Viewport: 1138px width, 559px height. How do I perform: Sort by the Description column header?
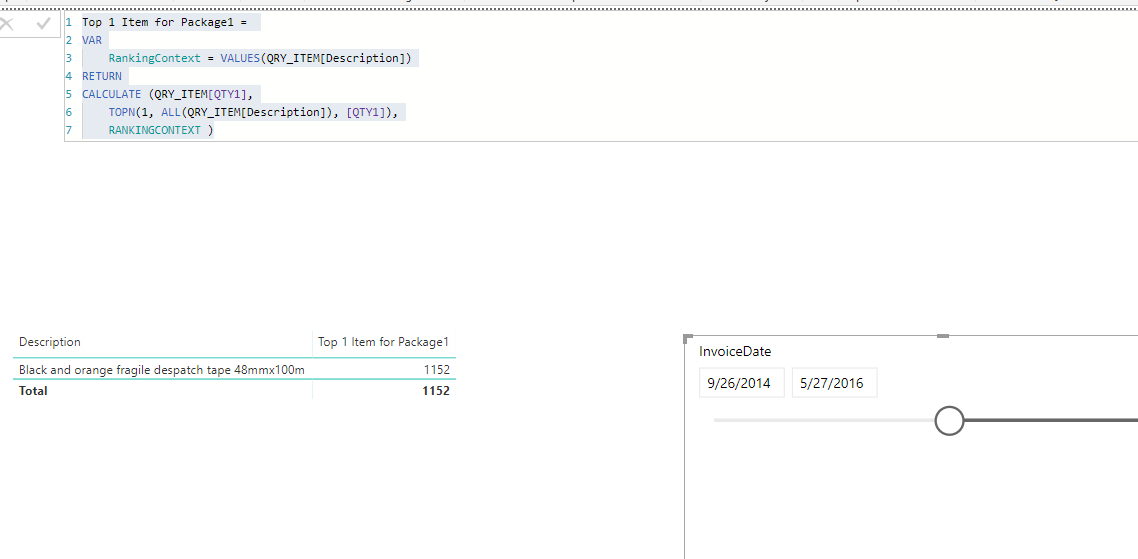pyautogui.click(x=49, y=342)
